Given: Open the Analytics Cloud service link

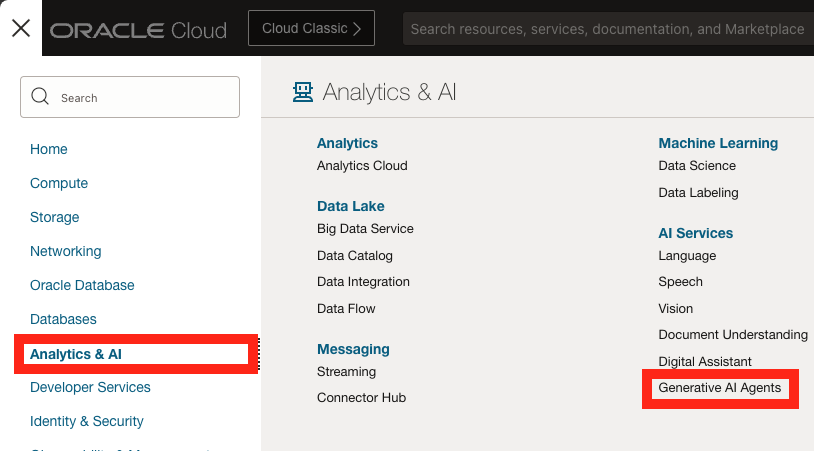Looking at the screenshot, I should click(x=362, y=166).
